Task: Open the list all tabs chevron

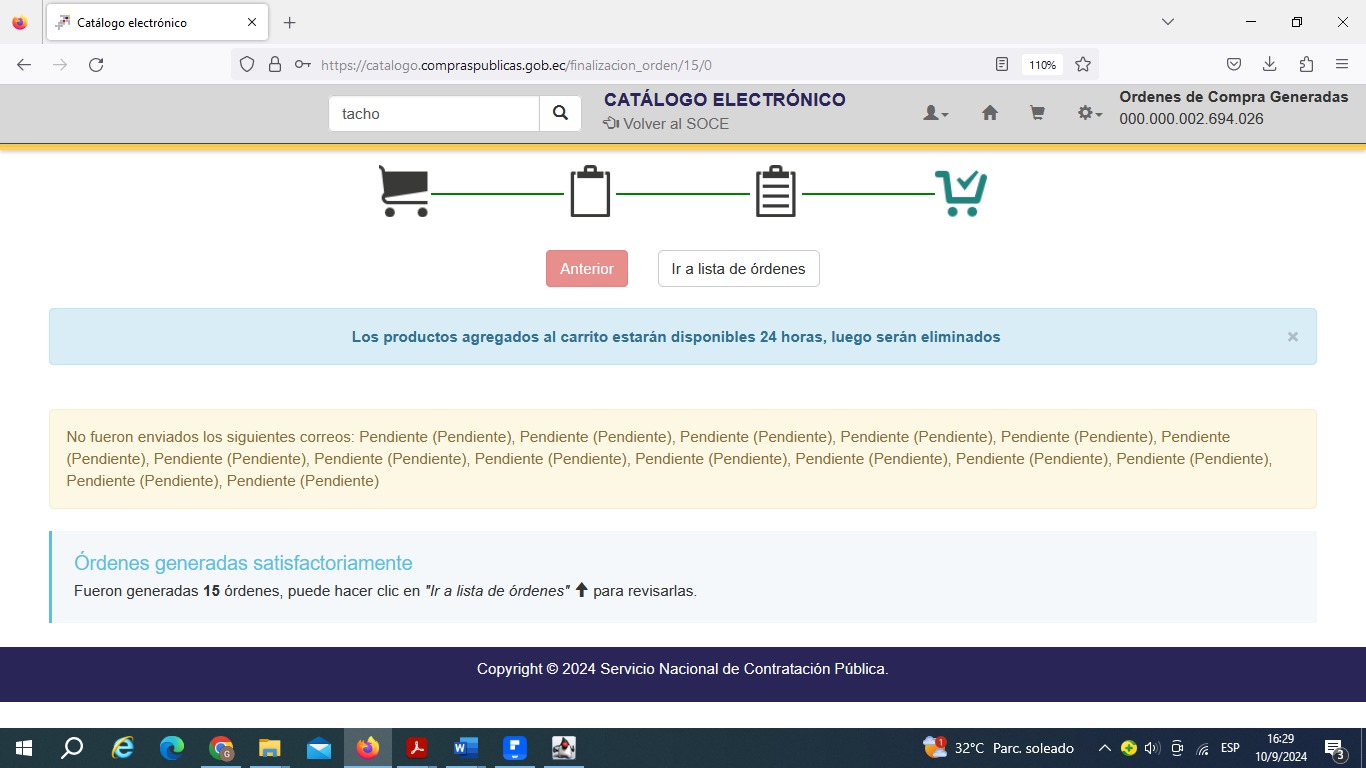Action: [x=1167, y=22]
